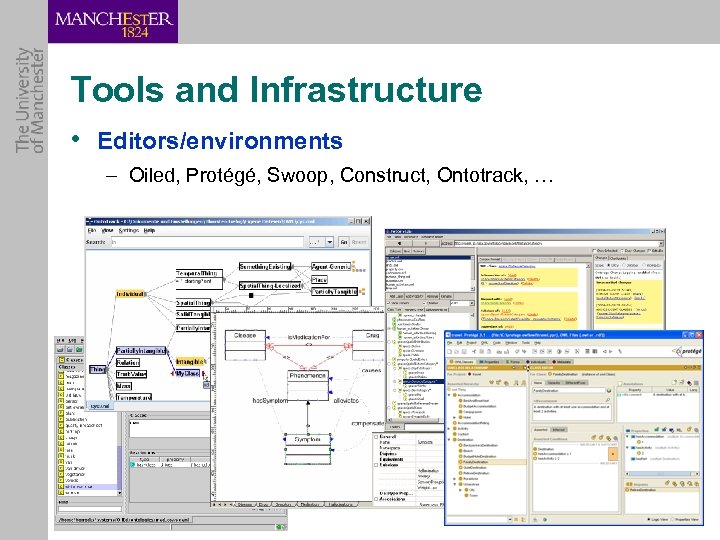Open the dropdown arrow beside Ontotrack search
The image size is (720, 540).
[x=330, y=242]
